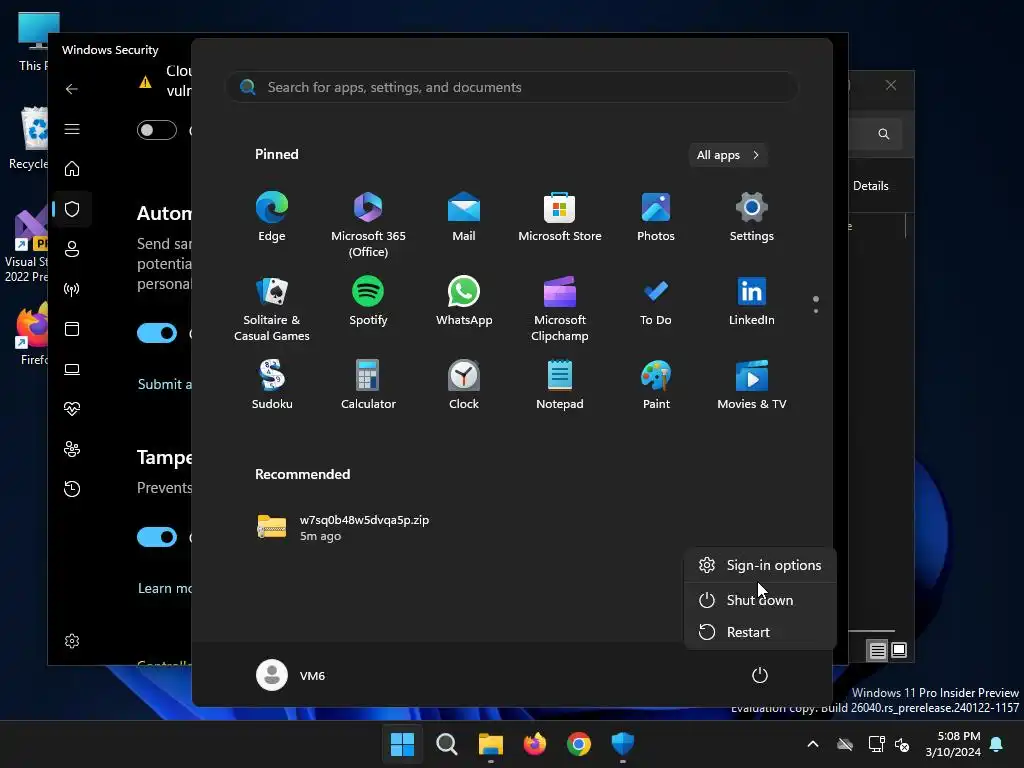This screenshot has width=1024, height=768.
Task: Click the muted volume tray icon
Action: tap(902, 744)
